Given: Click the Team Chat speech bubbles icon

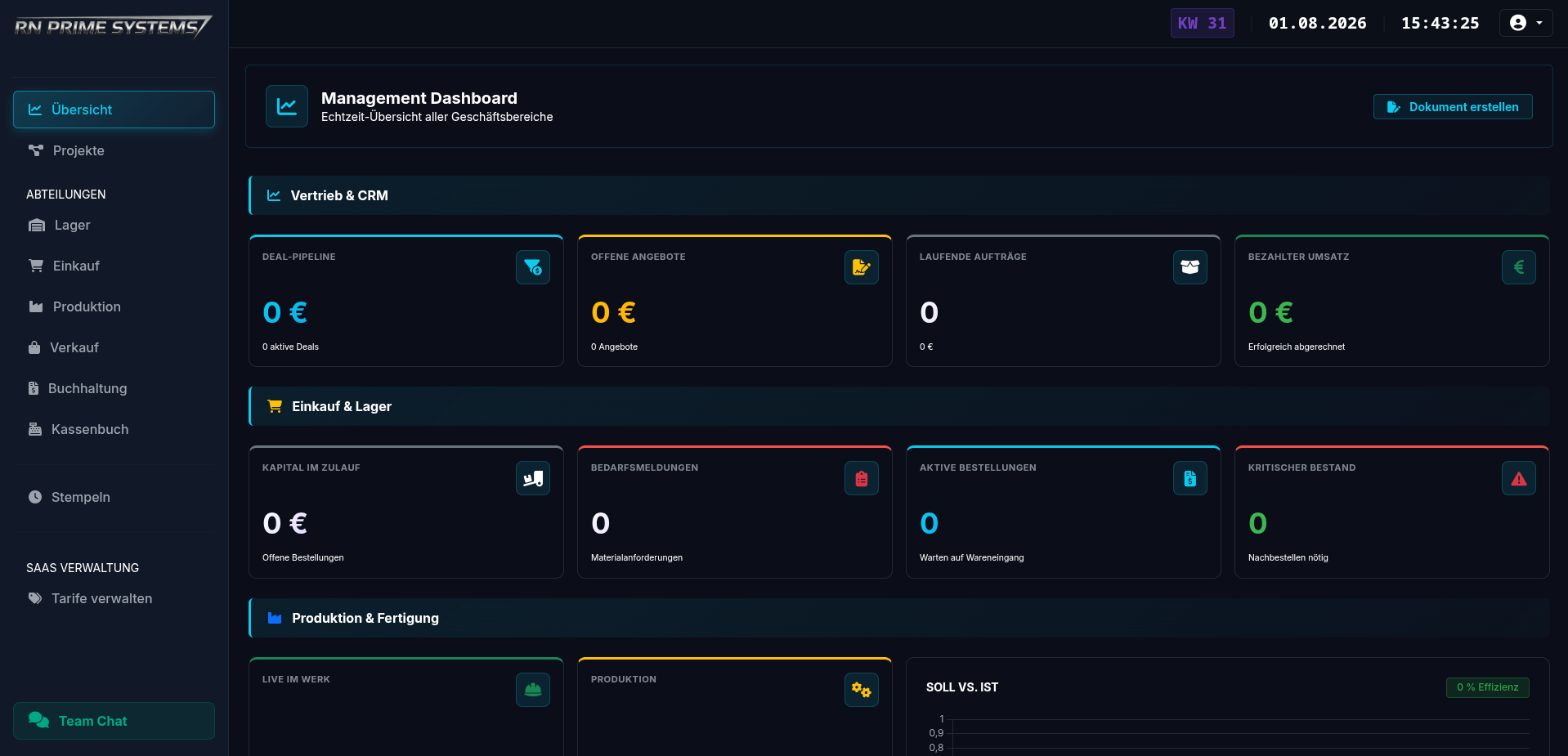Looking at the screenshot, I should tap(39, 720).
